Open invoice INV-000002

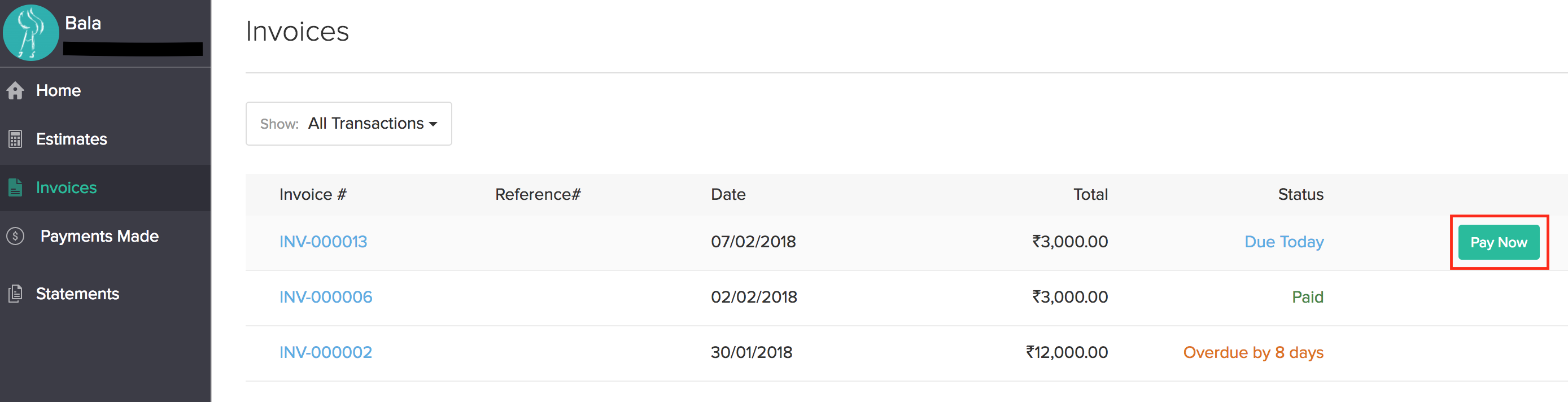coord(326,353)
